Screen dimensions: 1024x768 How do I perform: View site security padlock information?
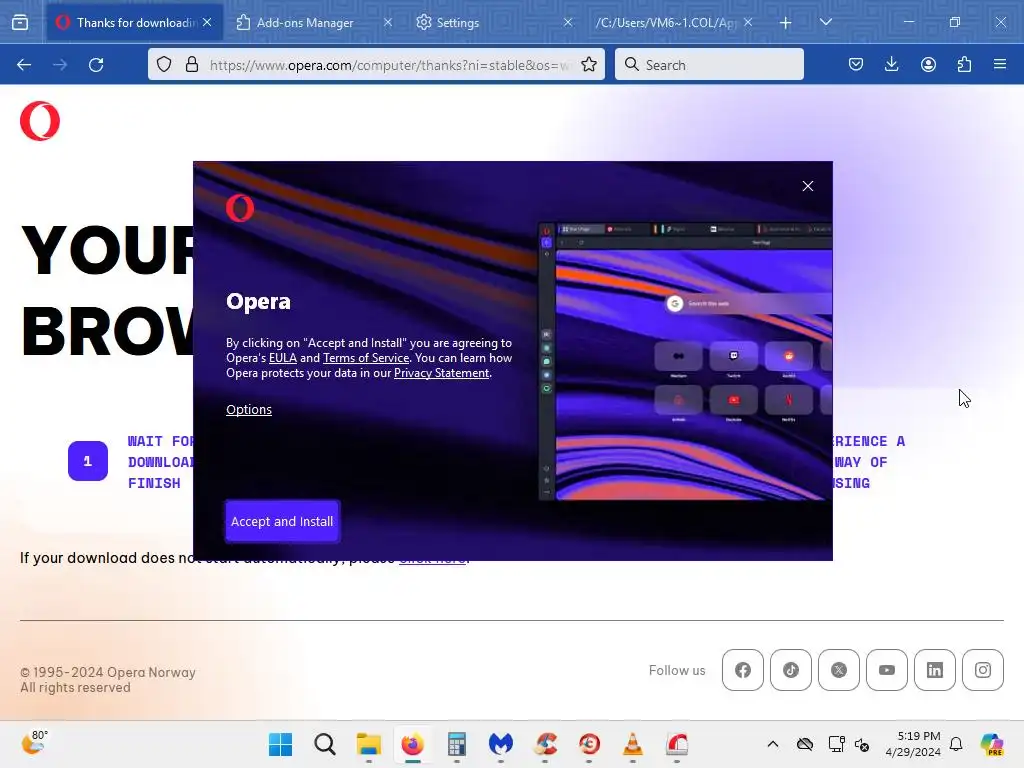[191, 65]
